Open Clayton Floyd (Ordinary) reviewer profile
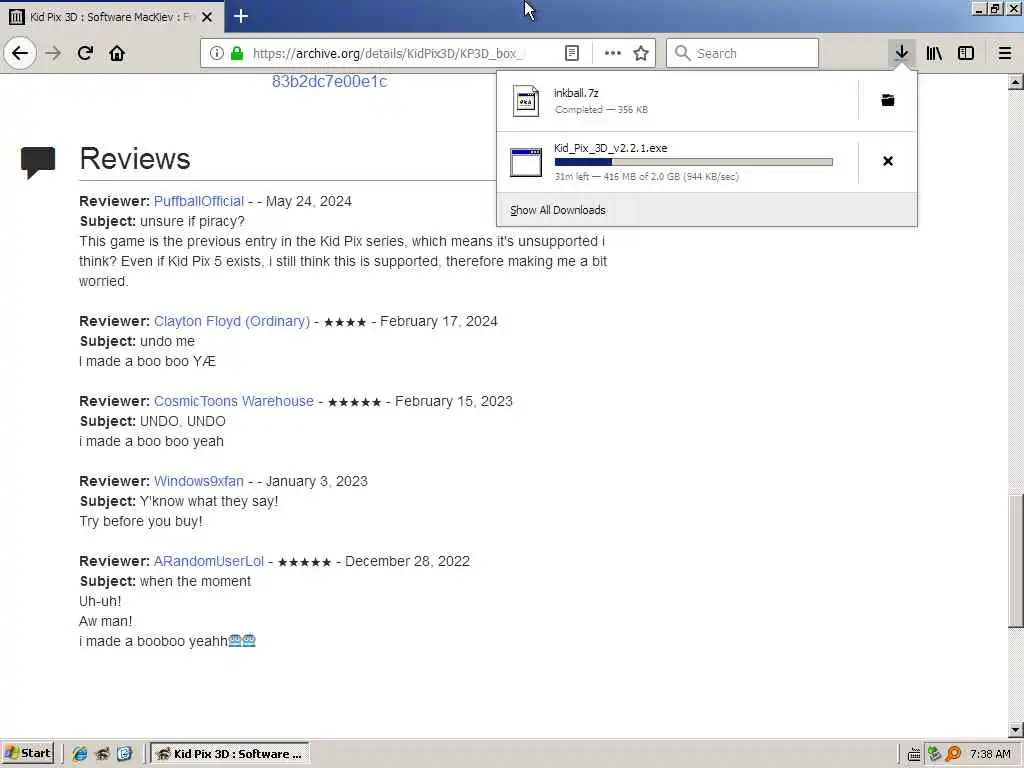 click(x=232, y=321)
